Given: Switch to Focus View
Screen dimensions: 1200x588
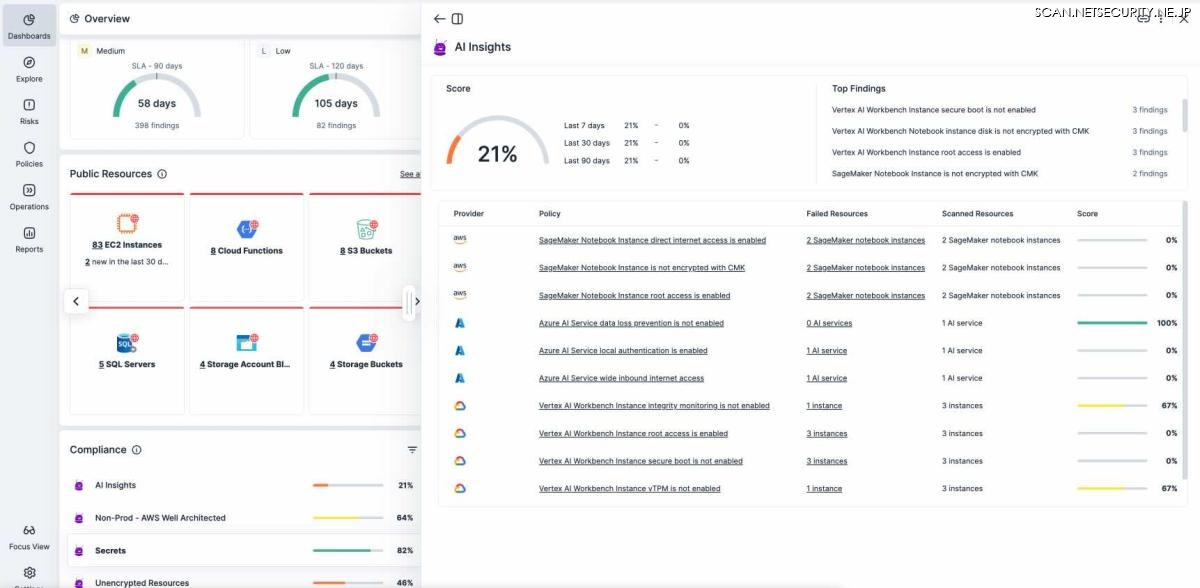Looking at the screenshot, I should tap(29, 537).
